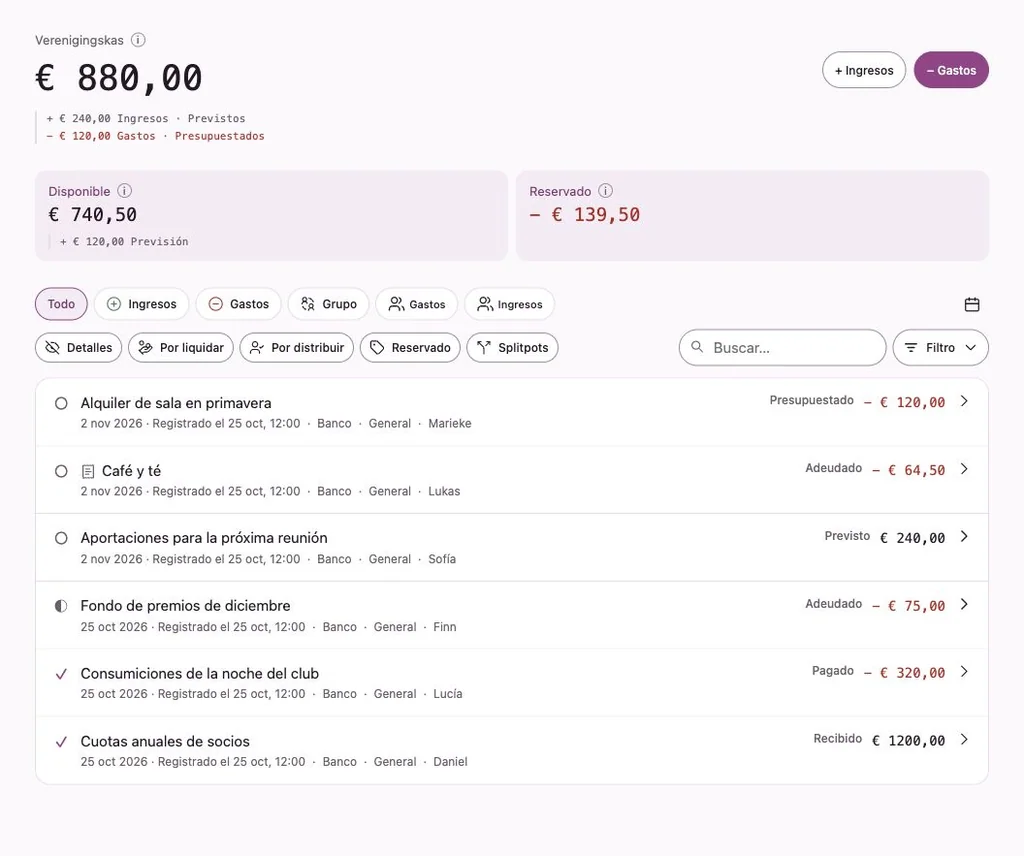Viewport: 1024px width, 856px height.
Task: Click the tag icon on Reservado chip
Action: 377,347
